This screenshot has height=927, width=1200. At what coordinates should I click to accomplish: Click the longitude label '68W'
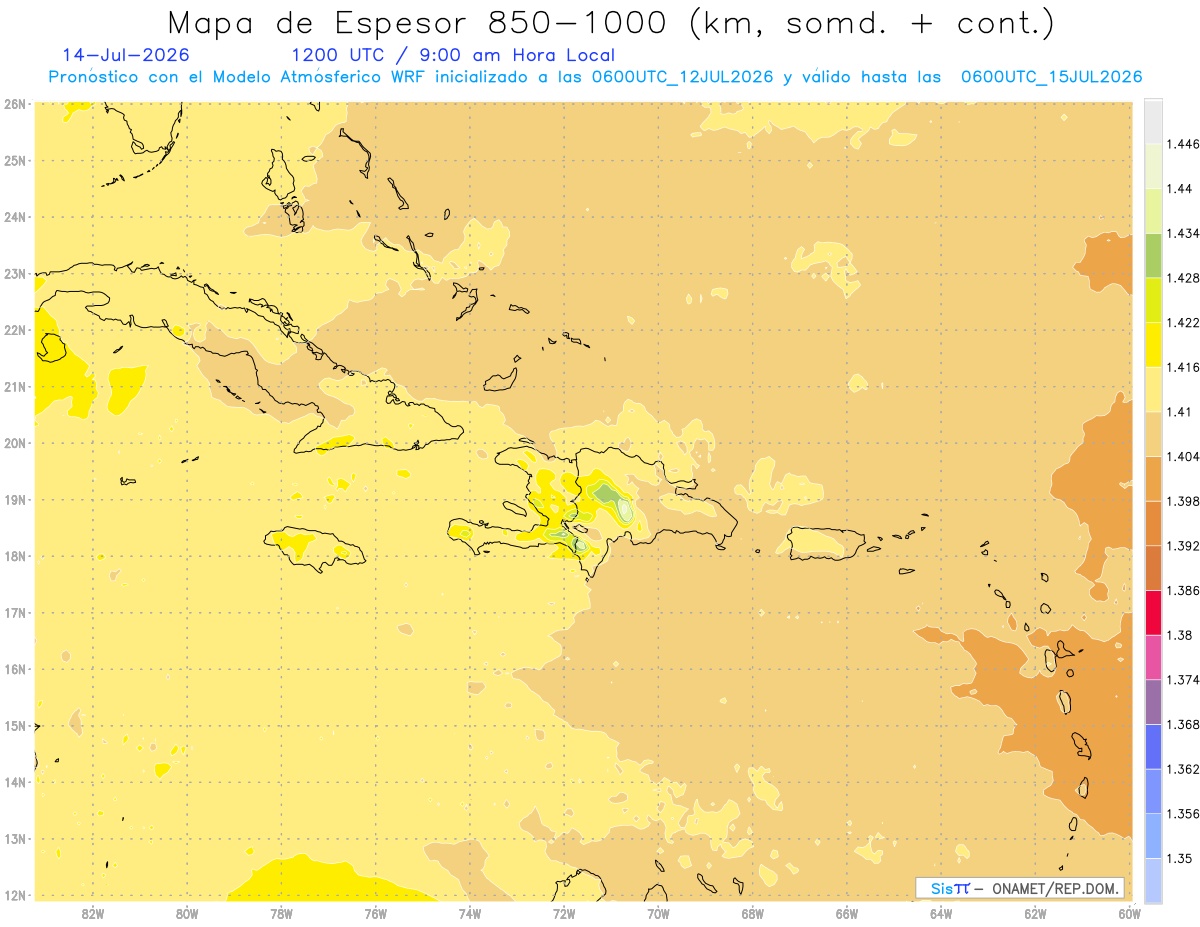753,913
